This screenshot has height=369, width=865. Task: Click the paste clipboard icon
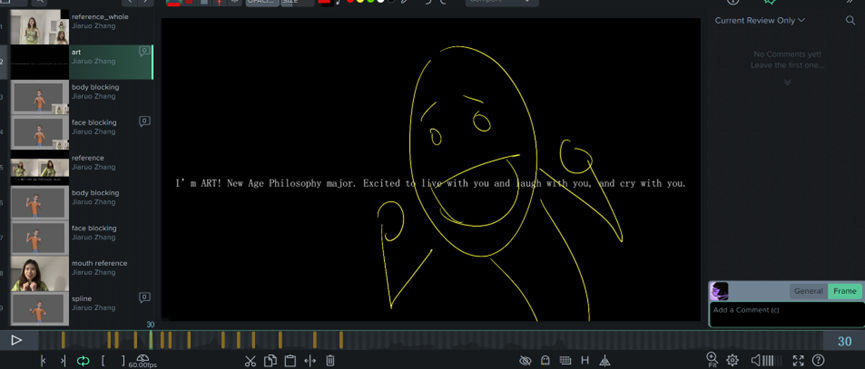click(290, 361)
